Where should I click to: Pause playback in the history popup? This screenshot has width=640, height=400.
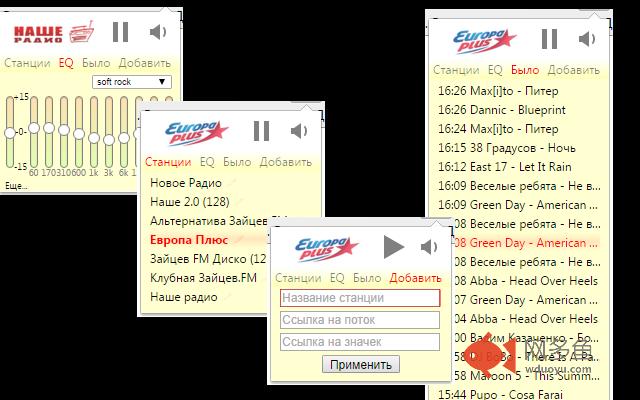[549, 39]
